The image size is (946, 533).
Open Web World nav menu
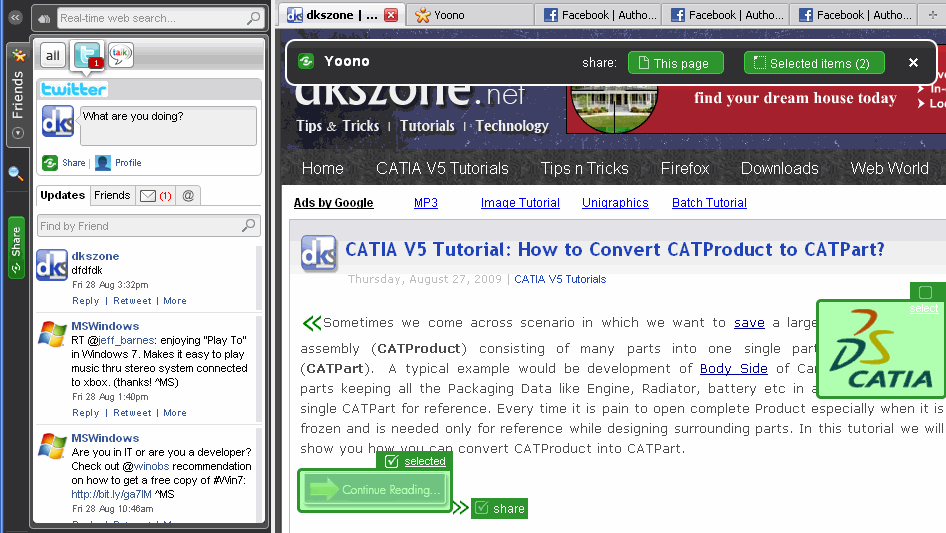[x=889, y=168]
